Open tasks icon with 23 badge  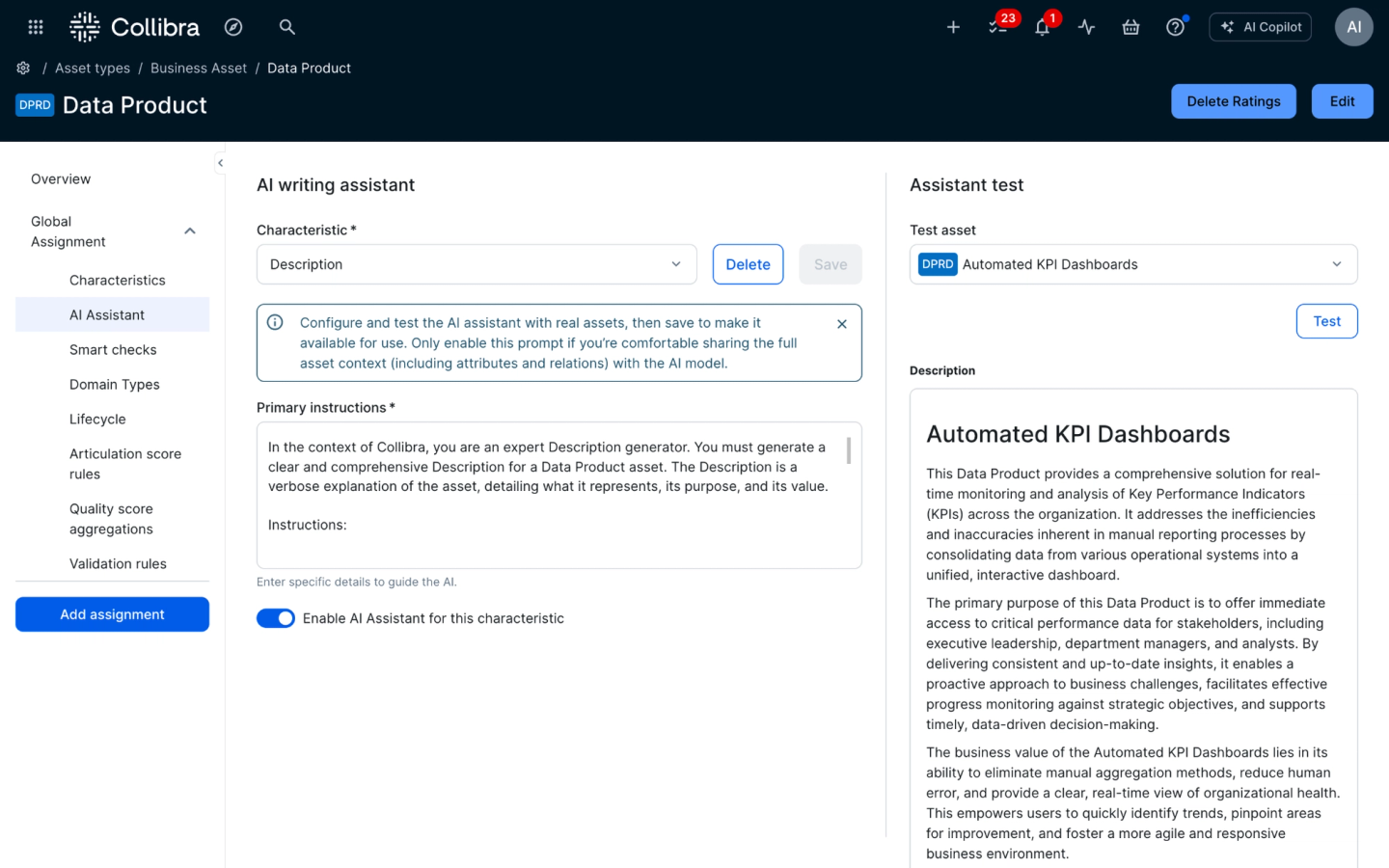998,27
